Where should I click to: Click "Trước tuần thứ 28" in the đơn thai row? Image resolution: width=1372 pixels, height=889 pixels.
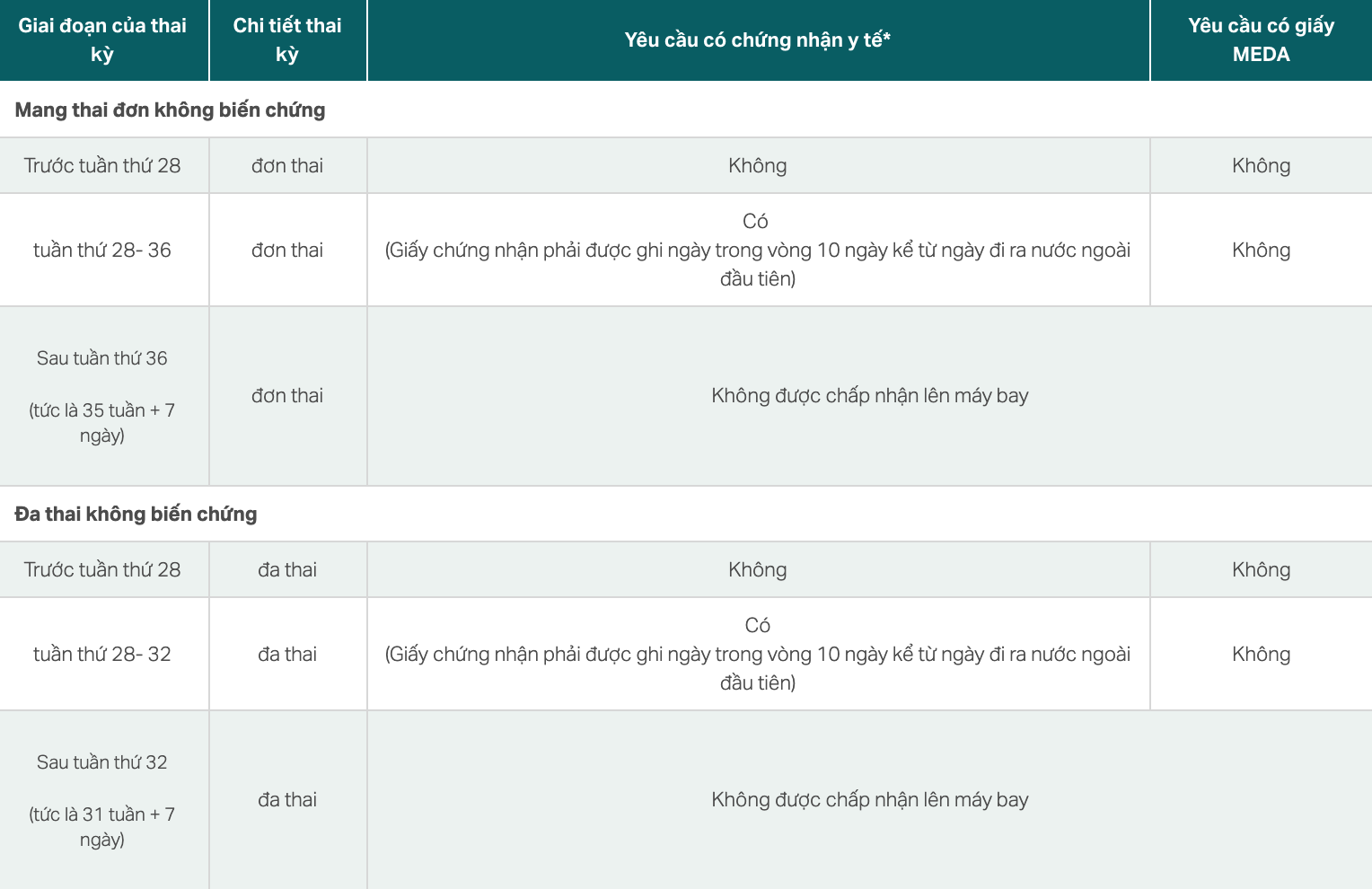click(102, 165)
